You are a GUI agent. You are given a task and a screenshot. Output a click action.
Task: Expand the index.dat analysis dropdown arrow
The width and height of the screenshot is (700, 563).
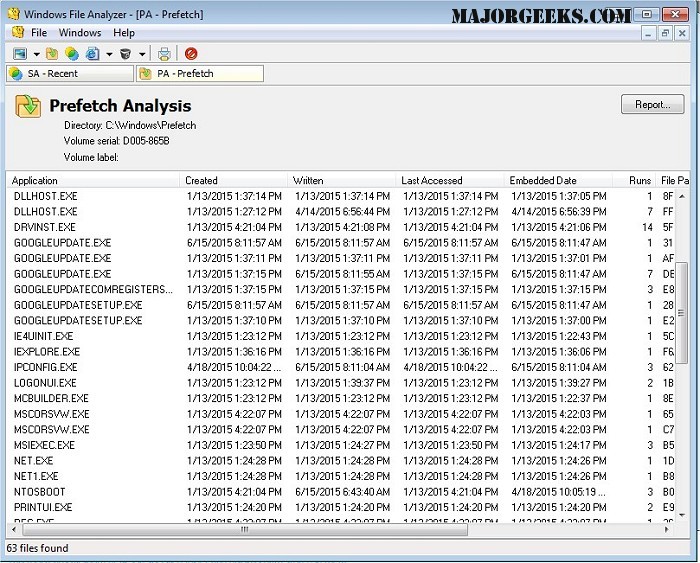[109, 54]
